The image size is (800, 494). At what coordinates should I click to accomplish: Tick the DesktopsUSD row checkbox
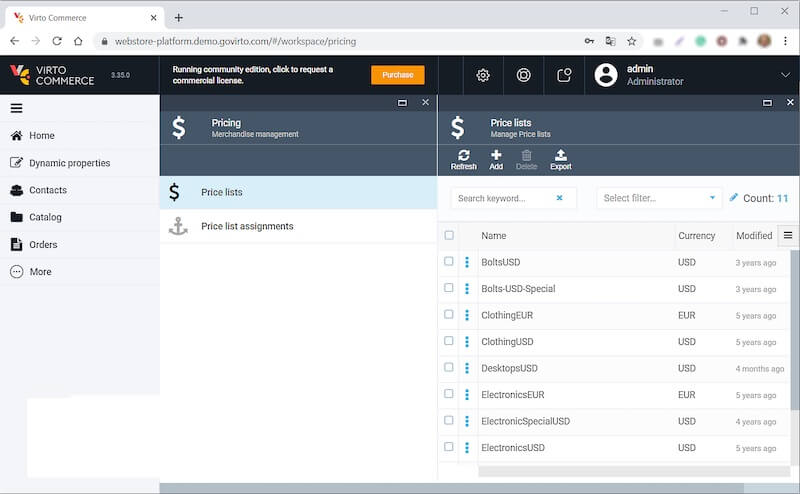449,368
